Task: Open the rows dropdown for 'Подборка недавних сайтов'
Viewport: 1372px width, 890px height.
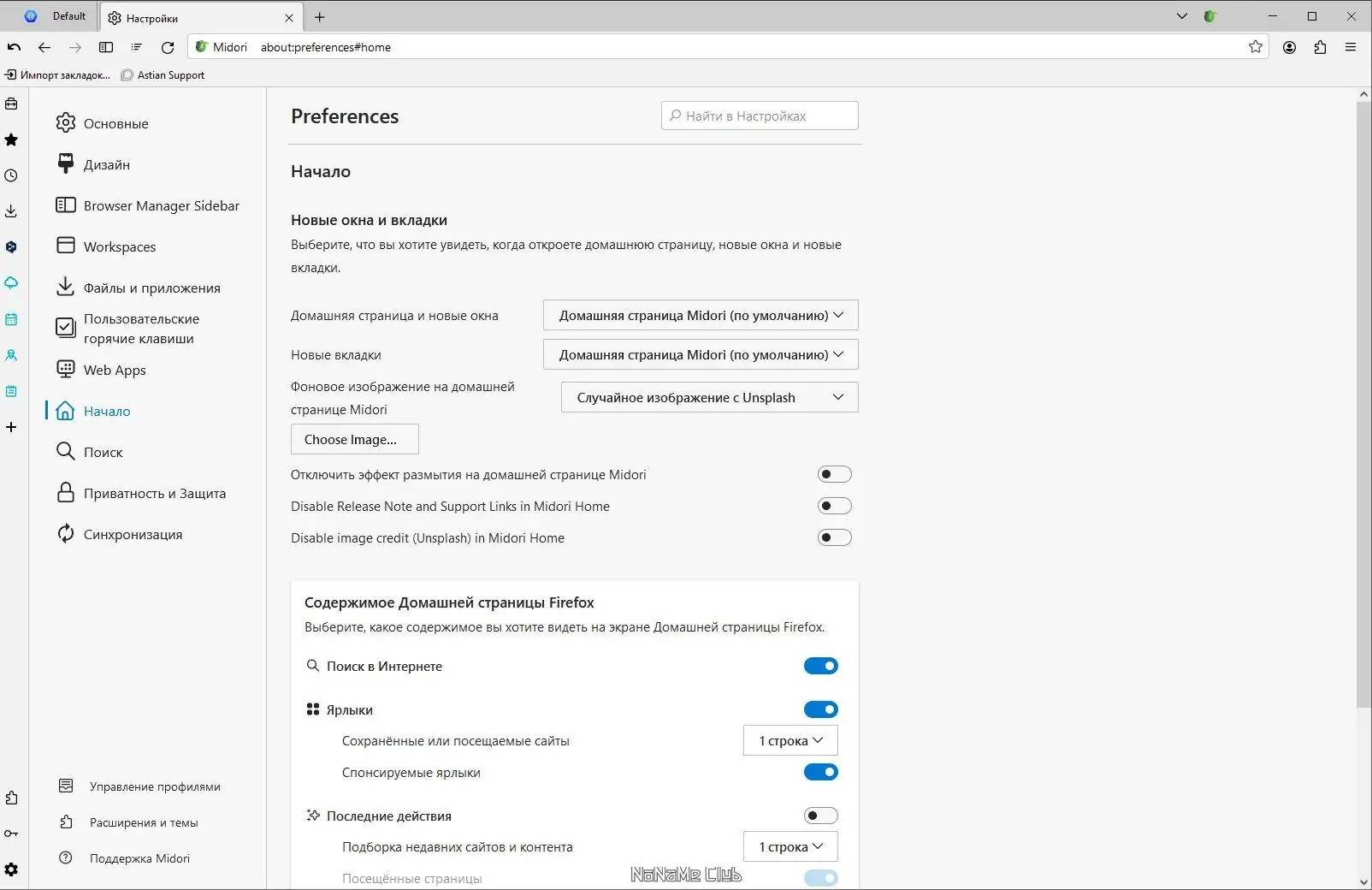Action: [790, 846]
